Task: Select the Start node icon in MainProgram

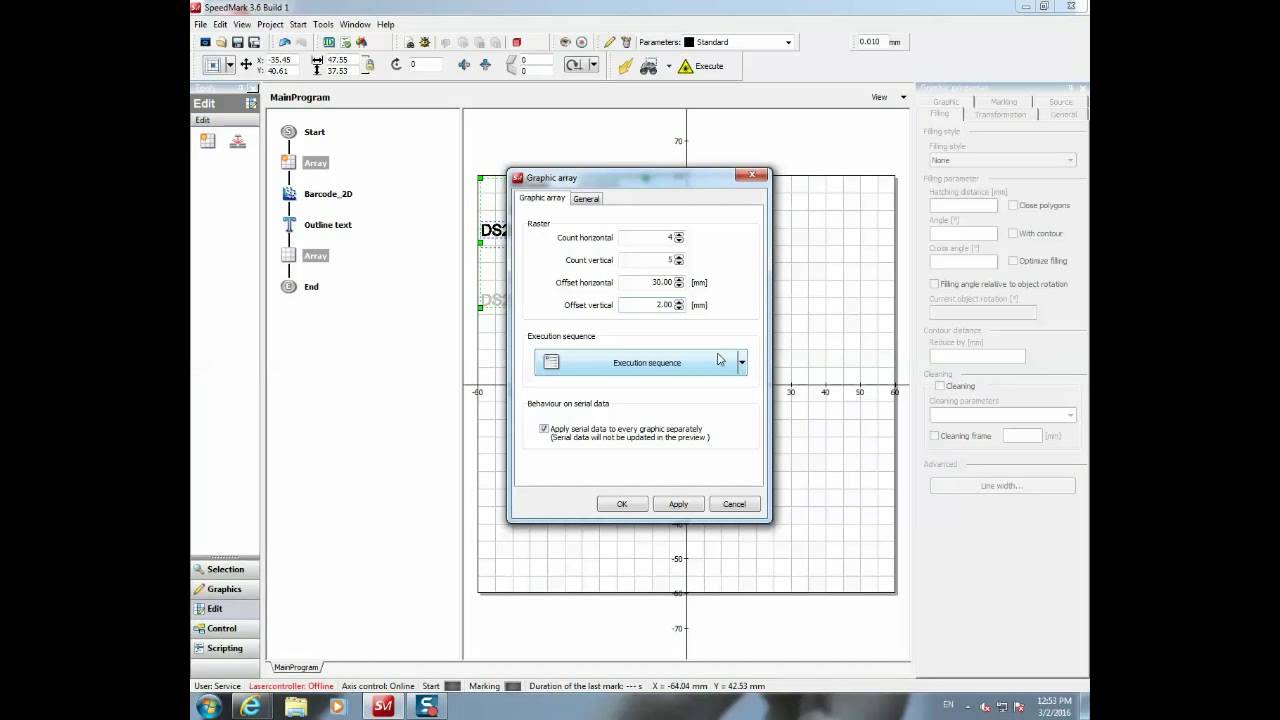Action: point(289,132)
